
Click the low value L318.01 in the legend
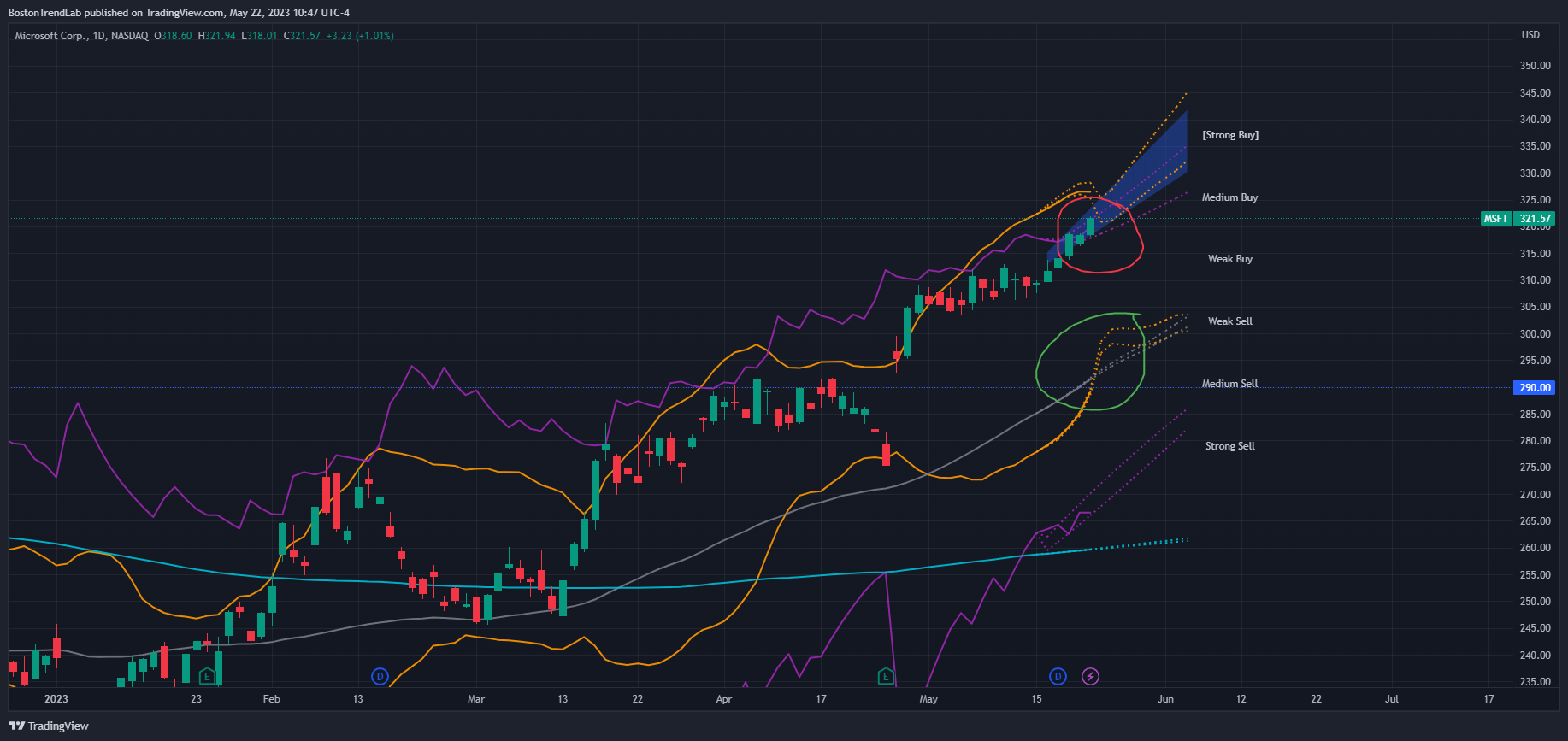(259, 36)
